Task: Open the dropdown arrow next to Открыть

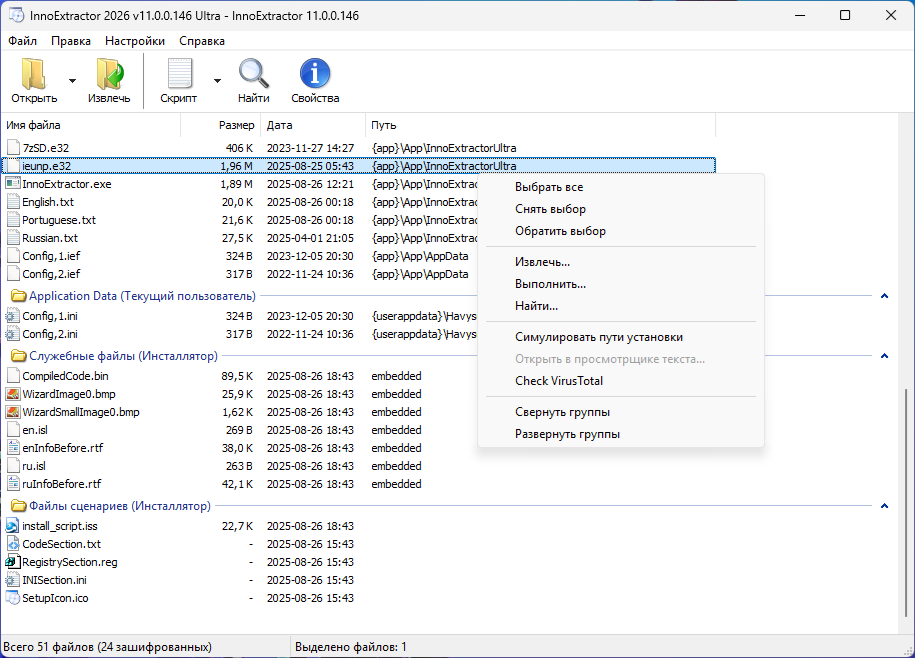Action: (x=72, y=80)
